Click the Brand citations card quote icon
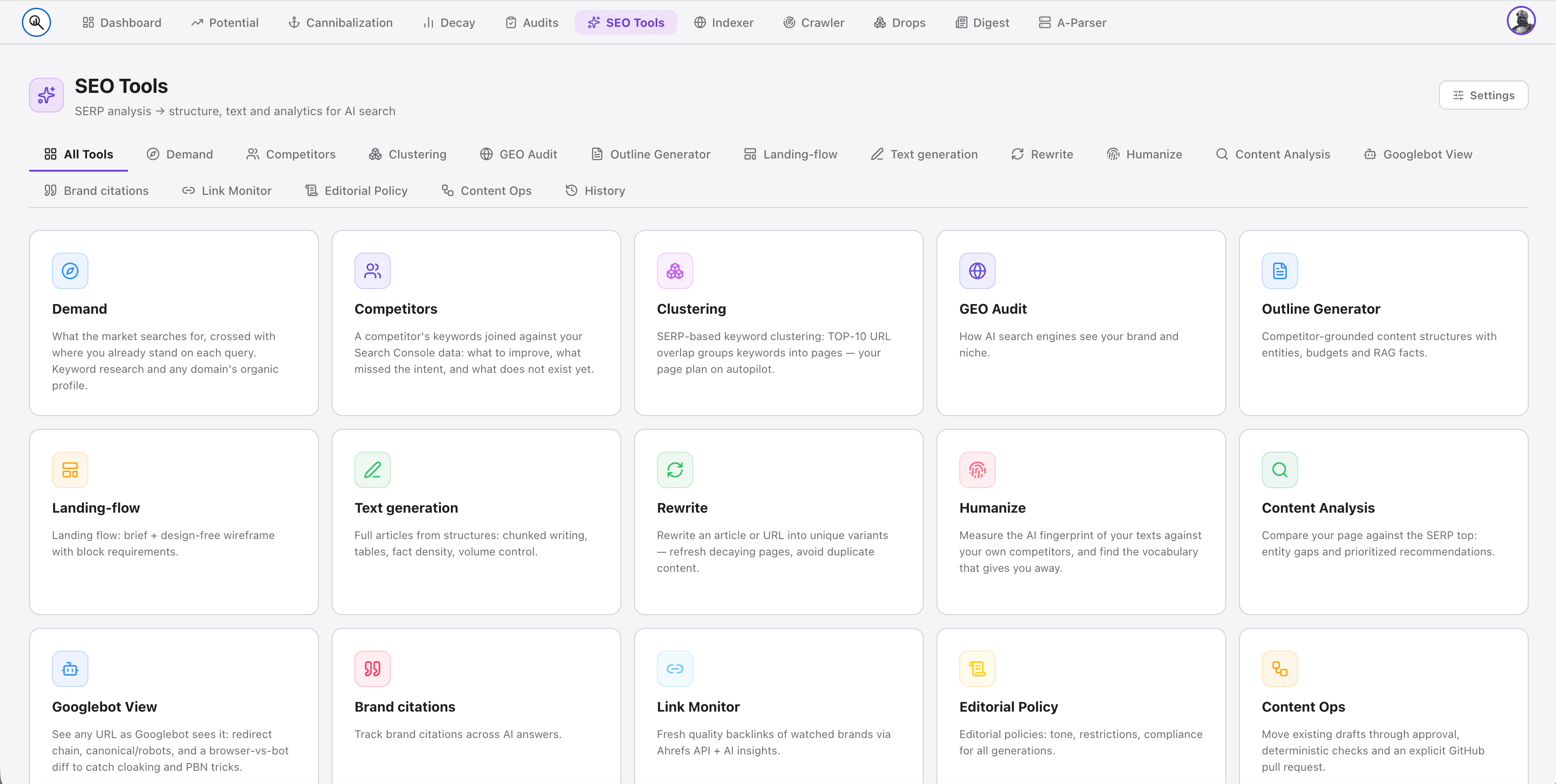Viewport: 1556px width, 784px height. [x=373, y=669]
